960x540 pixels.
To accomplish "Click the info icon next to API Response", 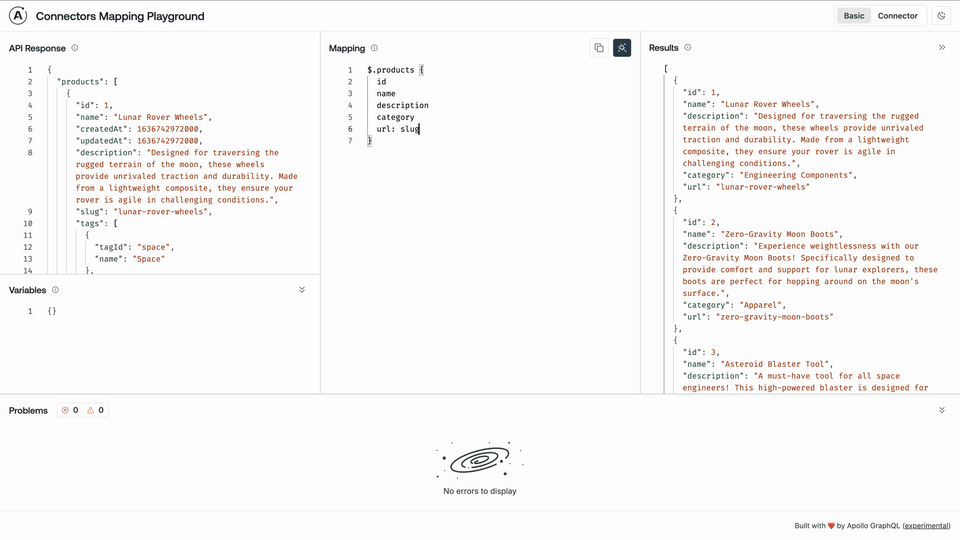I will point(75,48).
